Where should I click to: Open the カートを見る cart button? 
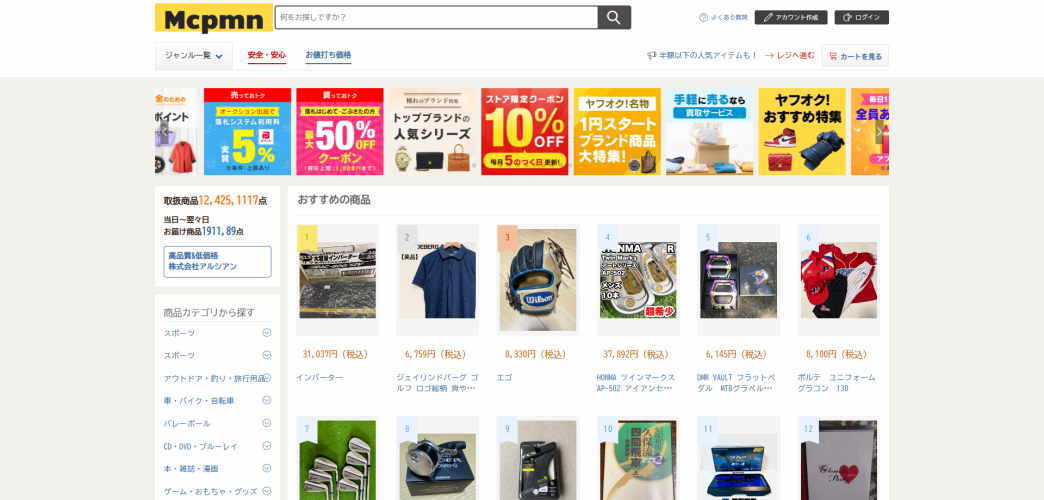(855, 57)
